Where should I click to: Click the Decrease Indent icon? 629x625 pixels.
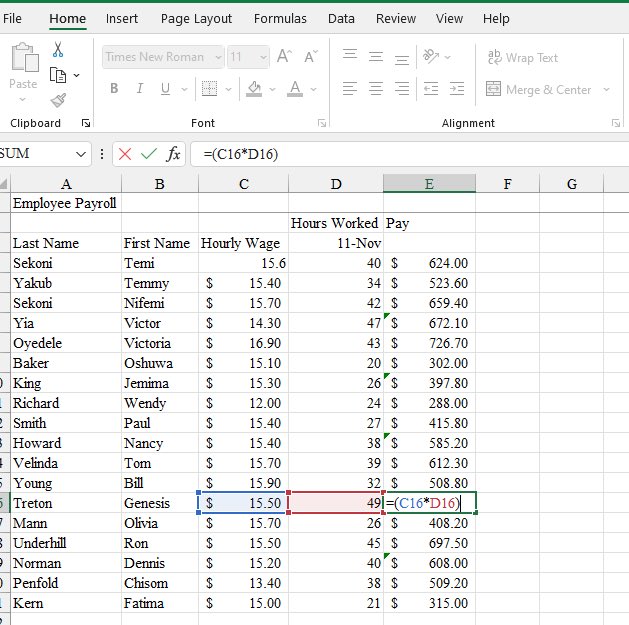click(431, 89)
